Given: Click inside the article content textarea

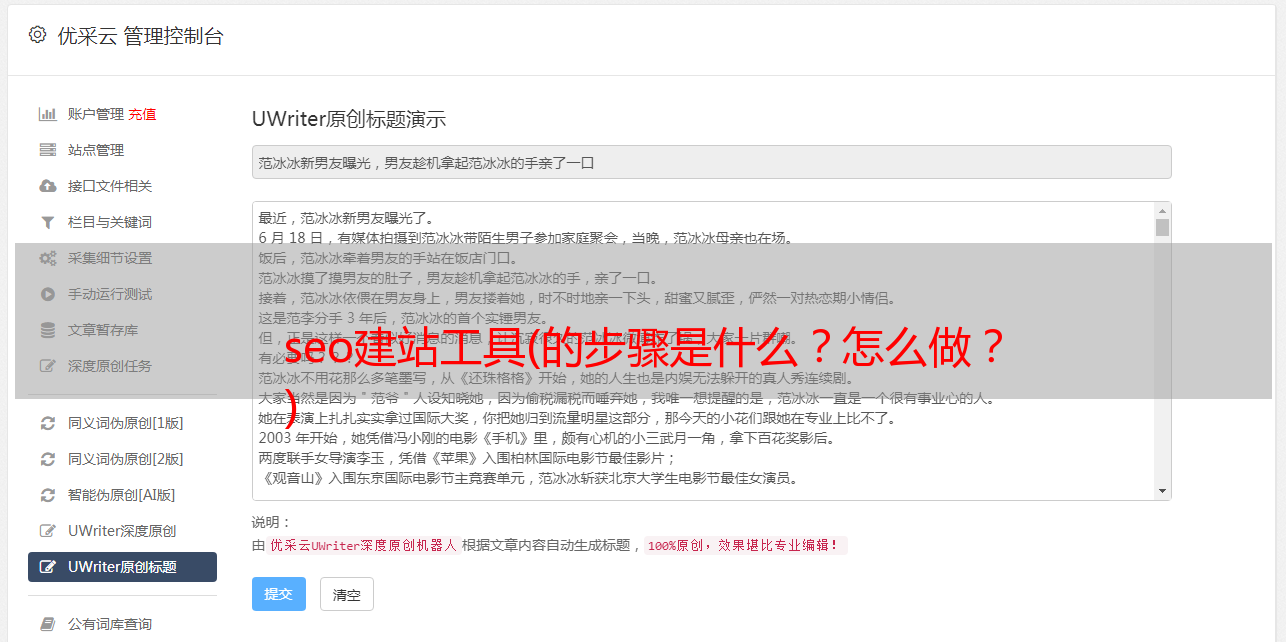Looking at the screenshot, I should pyautogui.click(x=703, y=351).
